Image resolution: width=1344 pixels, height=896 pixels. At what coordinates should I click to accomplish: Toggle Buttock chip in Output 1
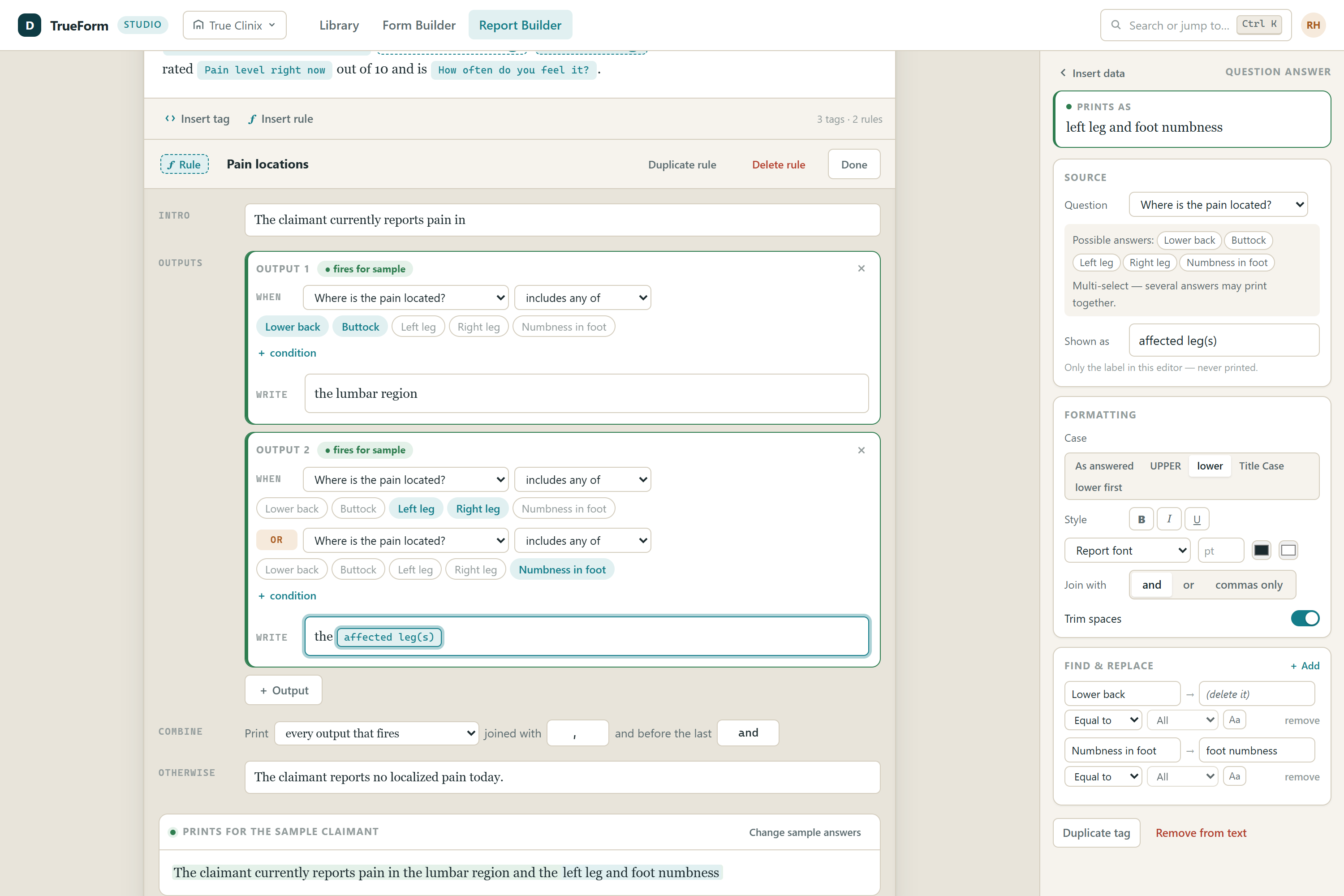click(360, 327)
